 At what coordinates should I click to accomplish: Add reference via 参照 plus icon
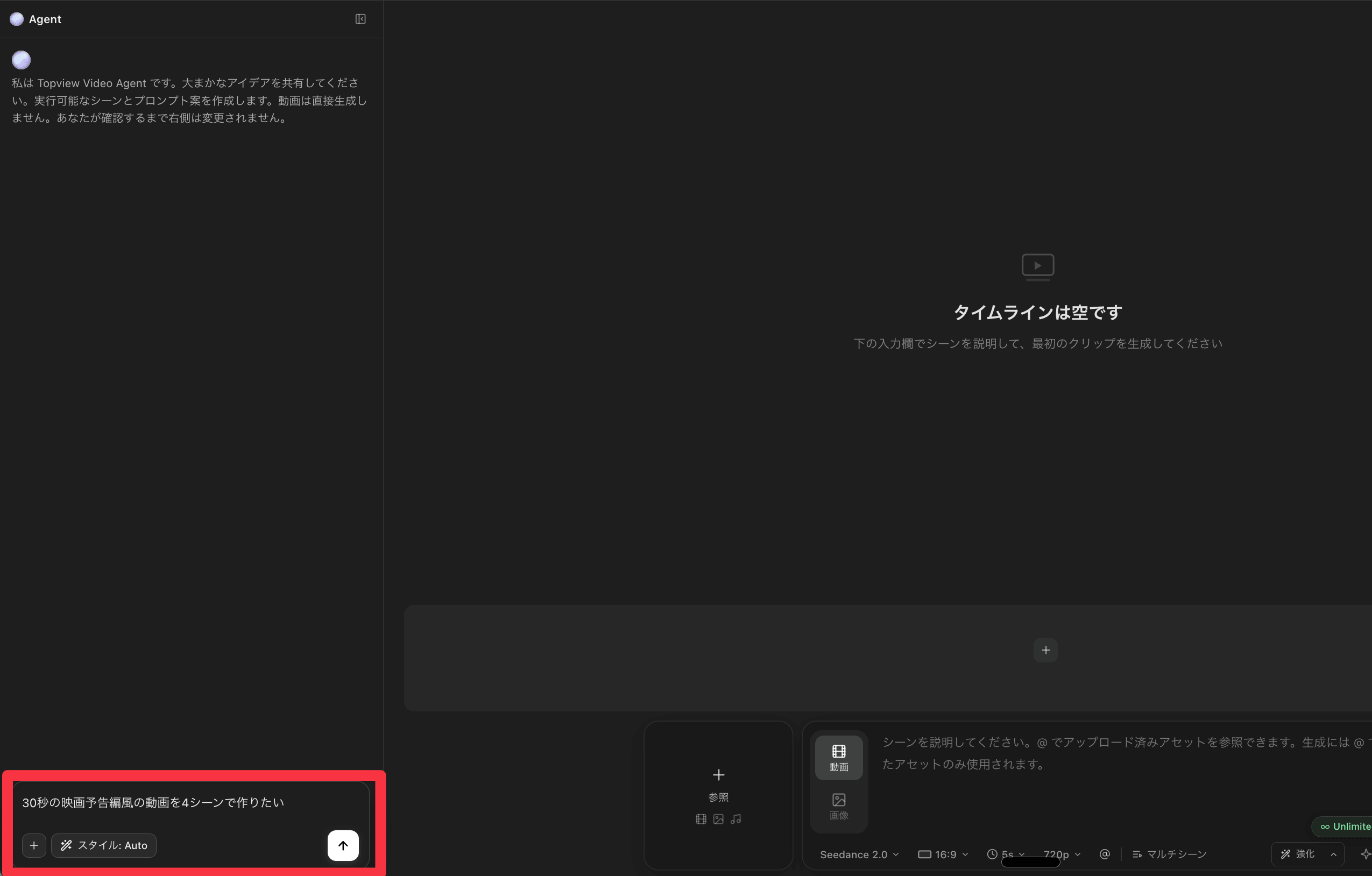pos(718,775)
